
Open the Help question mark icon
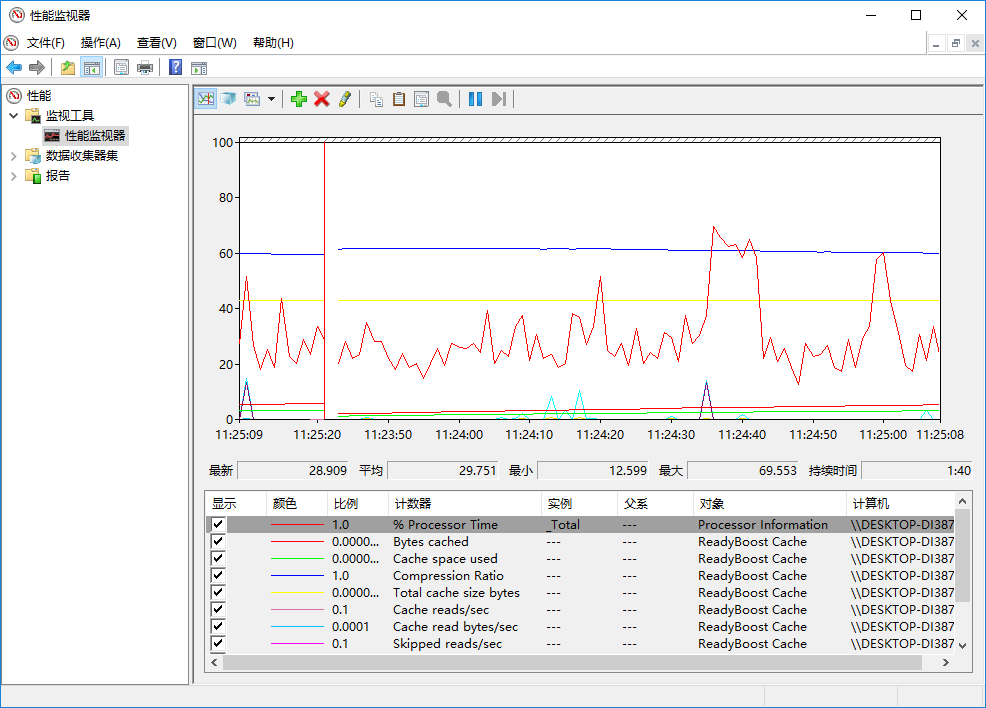[x=175, y=67]
